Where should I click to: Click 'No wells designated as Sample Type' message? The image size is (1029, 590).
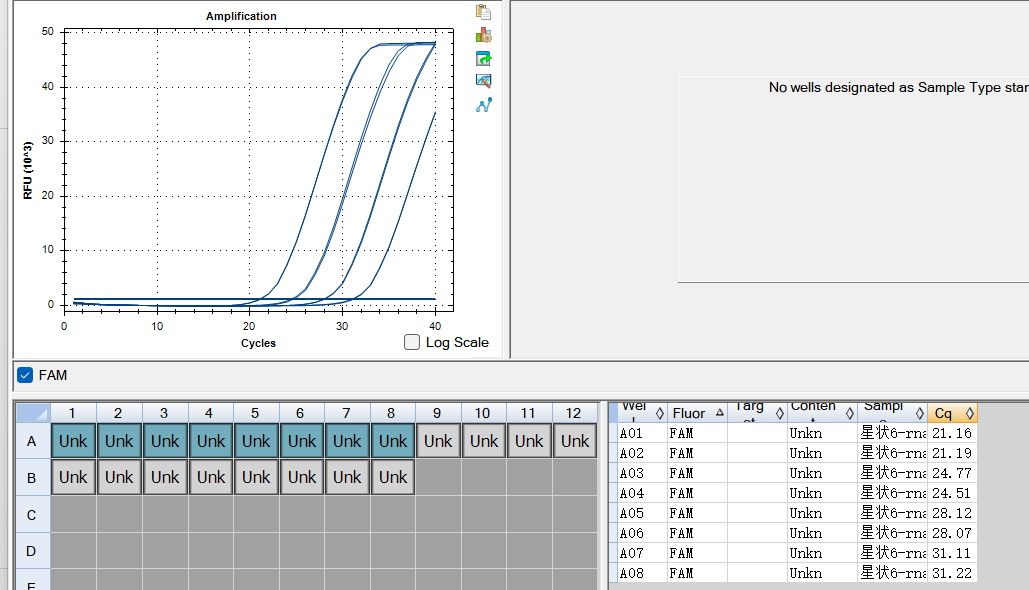point(898,87)
